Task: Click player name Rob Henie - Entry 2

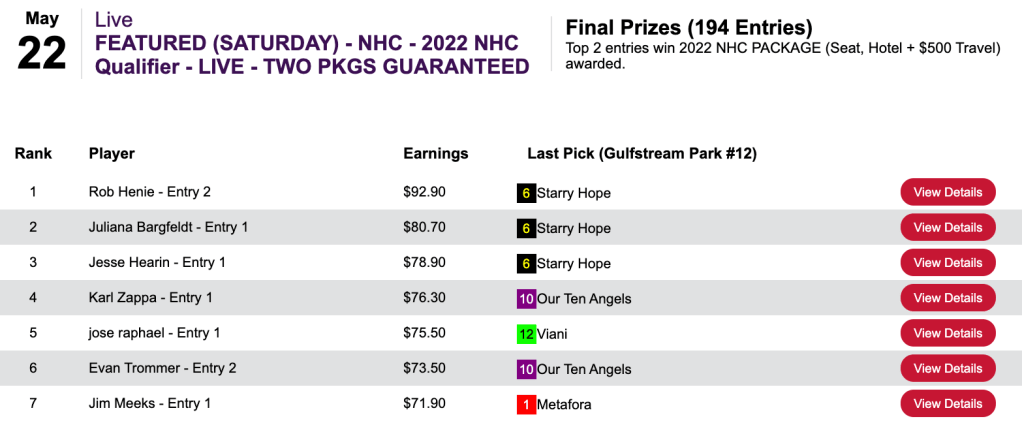Action: [x=149, y=192]
